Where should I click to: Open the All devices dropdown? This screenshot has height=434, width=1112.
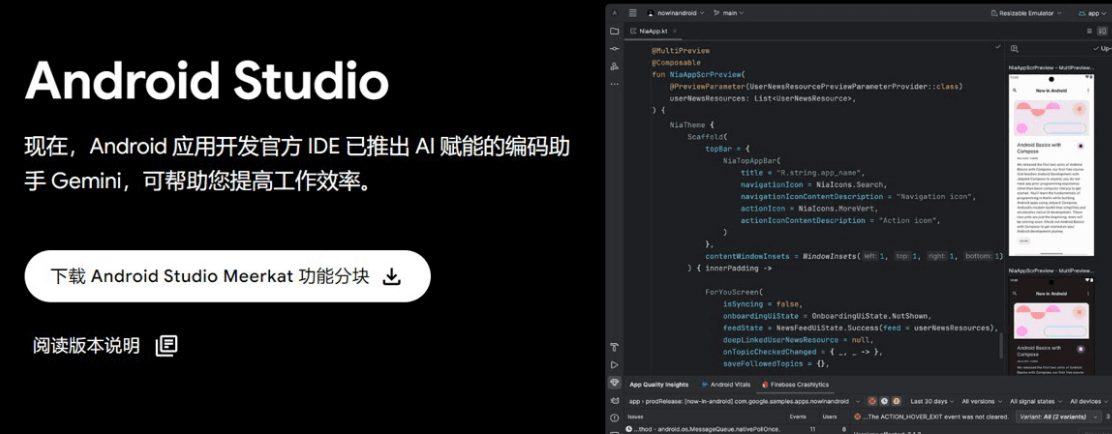click(1086, 401)
